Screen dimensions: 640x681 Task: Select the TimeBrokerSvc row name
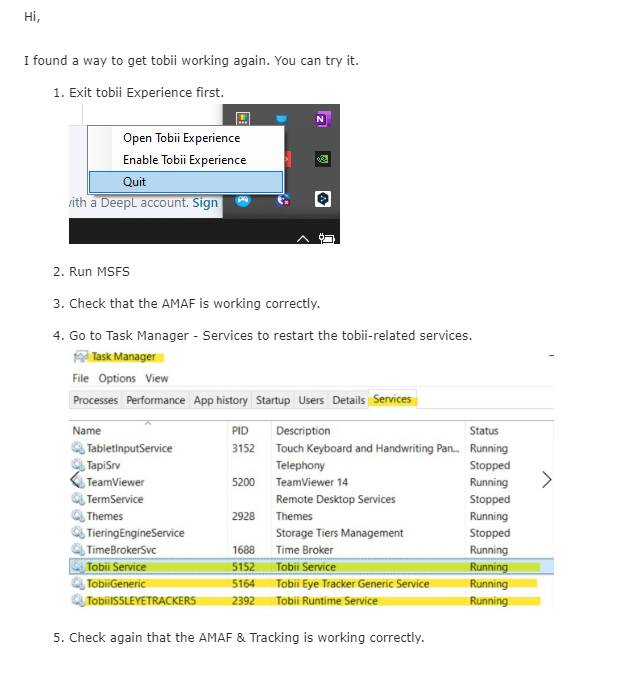click(121, 550)
